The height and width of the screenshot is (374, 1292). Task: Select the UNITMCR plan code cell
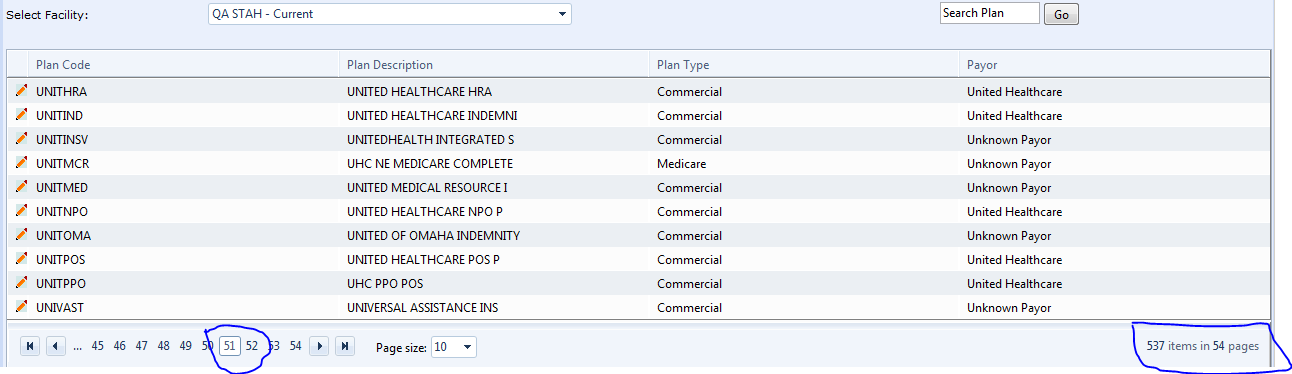point(63,164)
